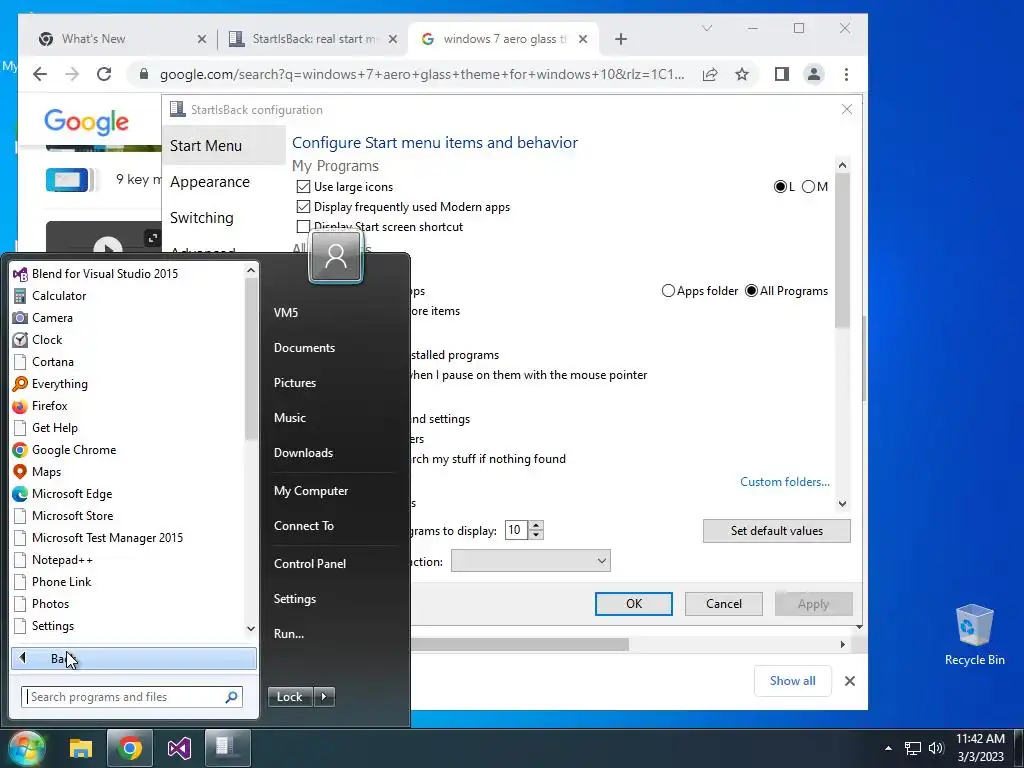Open Documents from Start menu
The width and height of the screenshot is (1024, 768).
(304, 348)
